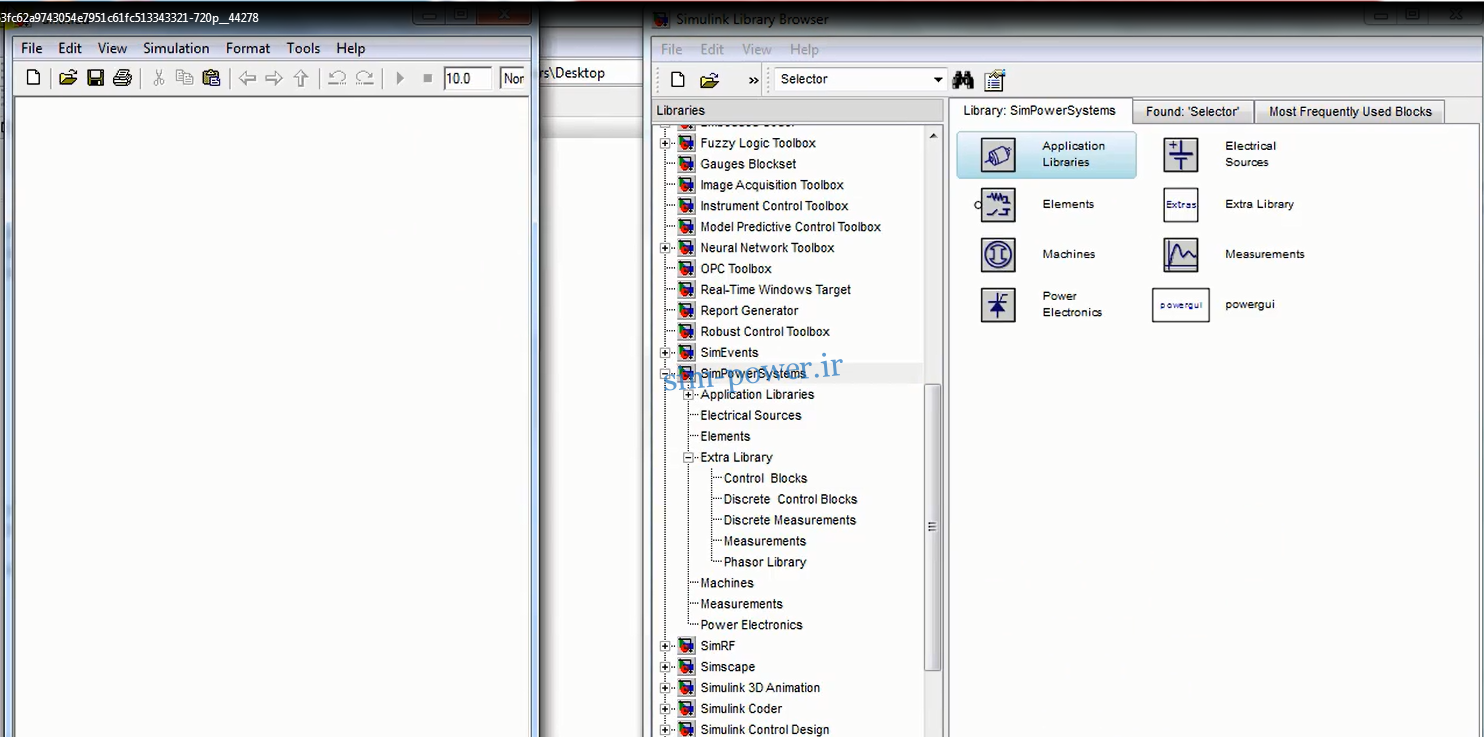Open the simulation mode dropdown showing Nor
The height and width of the screenshot is (737, 1484).
(x=513, y=78)
